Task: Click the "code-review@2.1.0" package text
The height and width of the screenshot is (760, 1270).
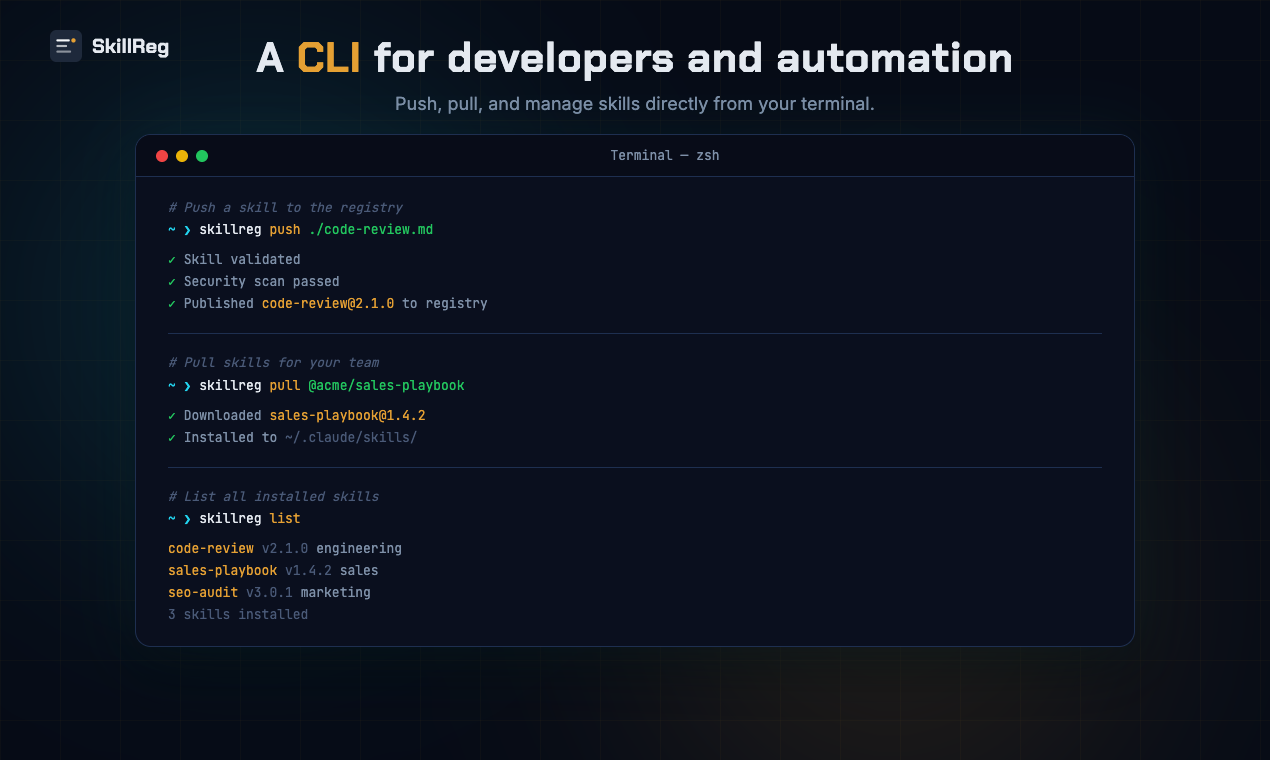Action: point(328,304)
